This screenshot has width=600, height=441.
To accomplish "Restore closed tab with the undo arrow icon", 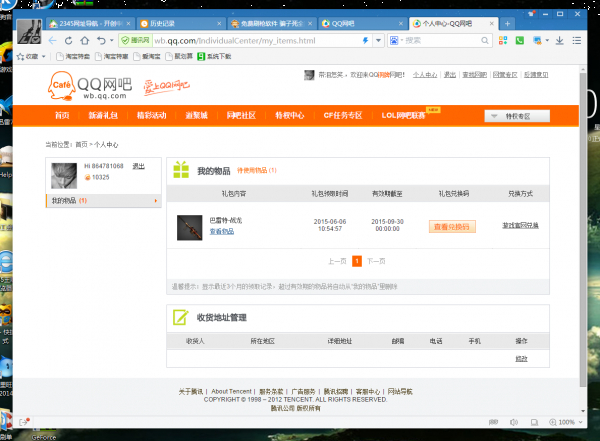I will coord(101,41).
